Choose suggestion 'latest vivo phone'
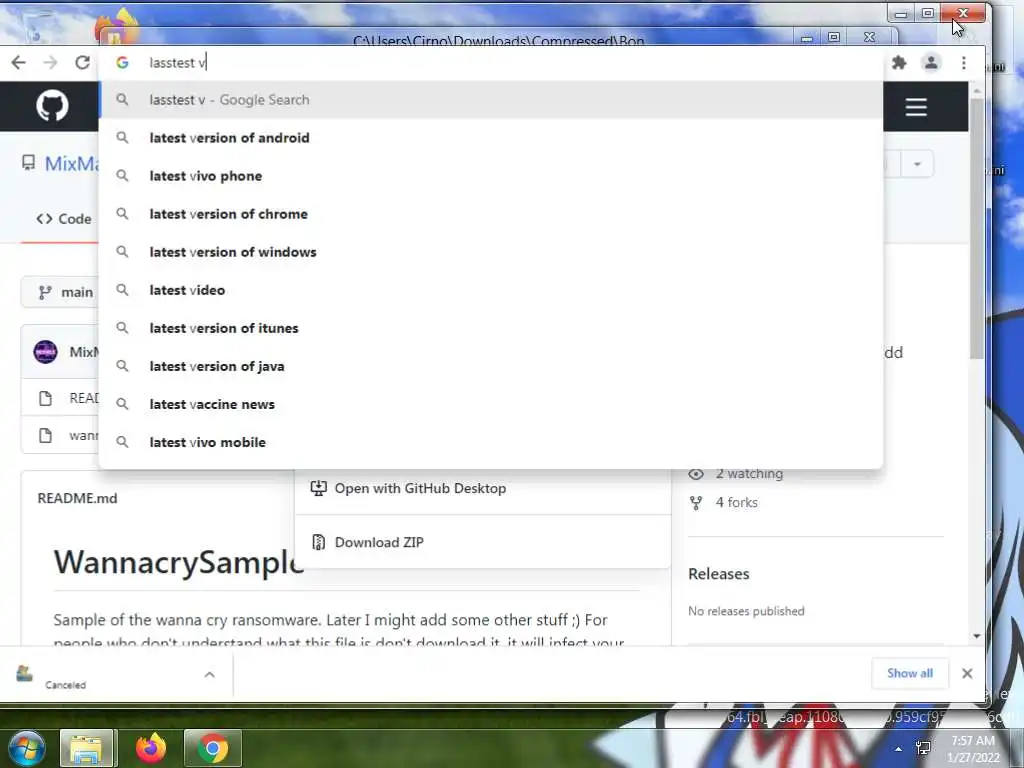This screenshot has width=1024, height=768. click(x=491, y=176)
